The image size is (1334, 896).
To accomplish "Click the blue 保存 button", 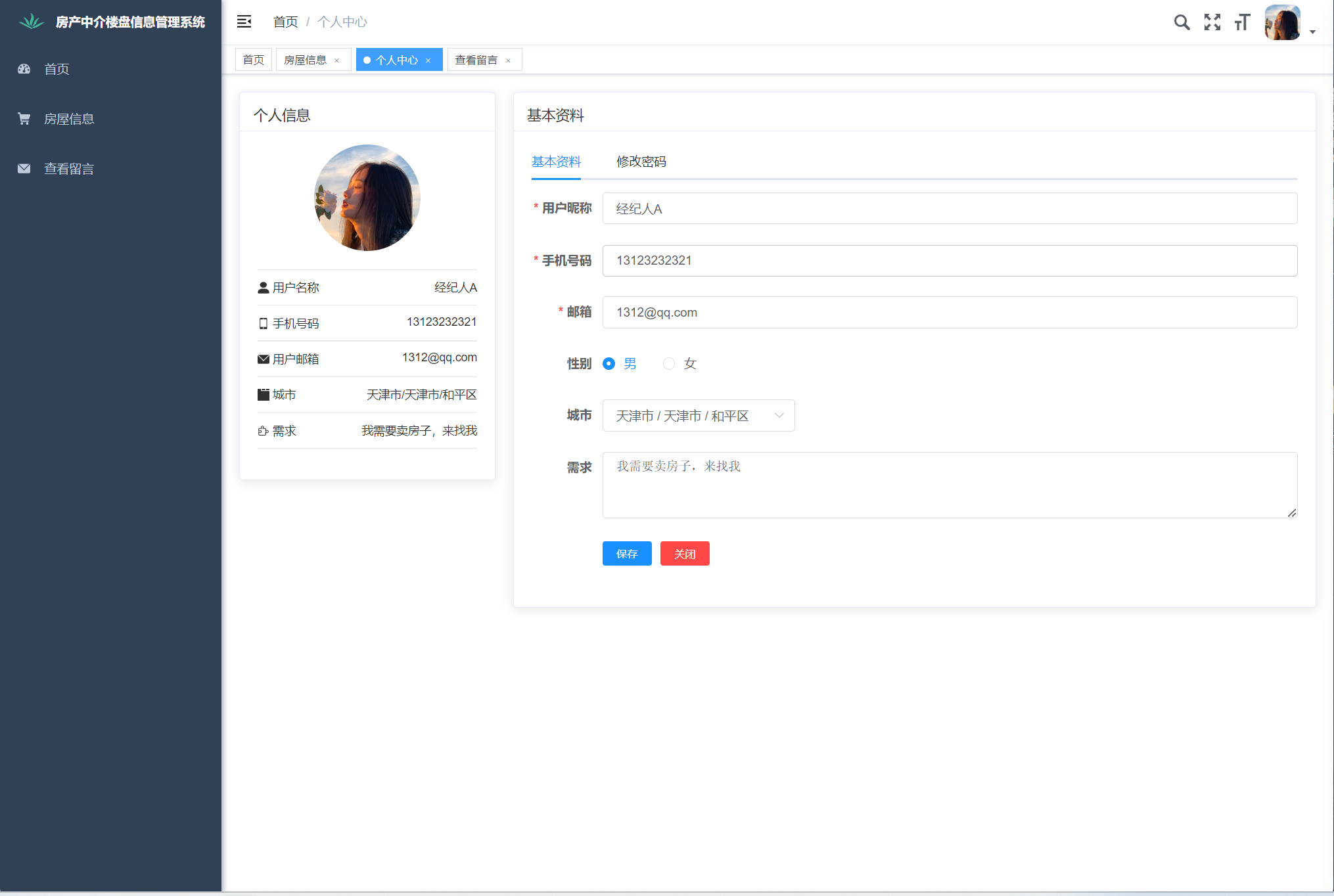I will click(627, 554).
